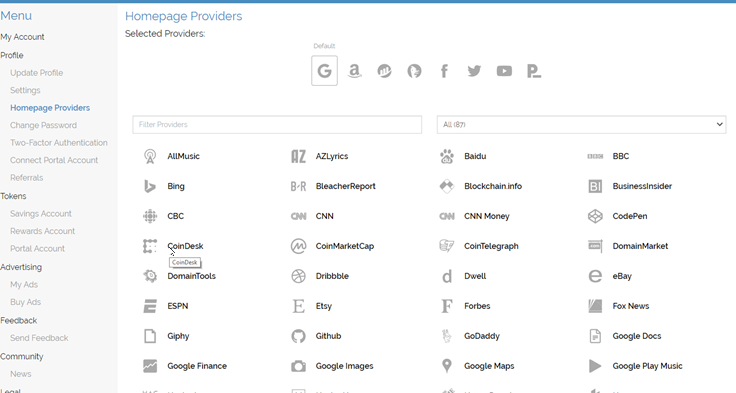Click the AllMusic provider icon
The image size is (736, 393).
click(x=150, y=156)
